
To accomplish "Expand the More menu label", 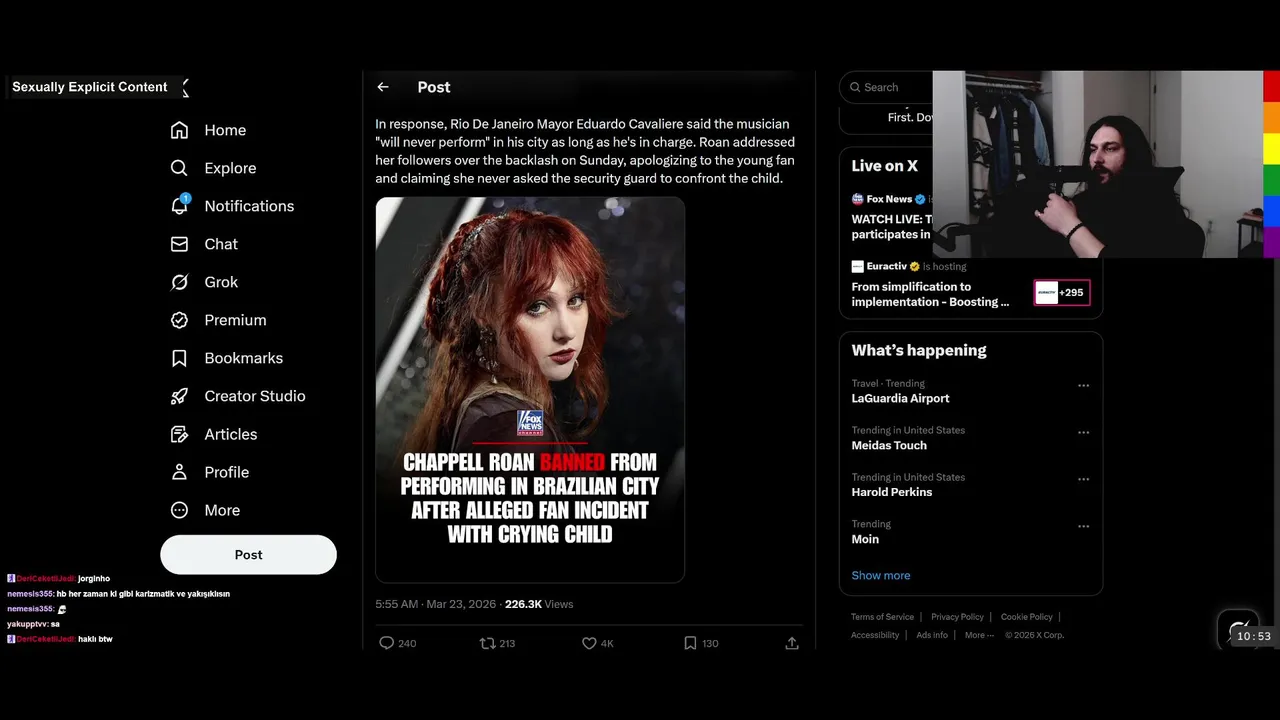I will tap(222, 510).
